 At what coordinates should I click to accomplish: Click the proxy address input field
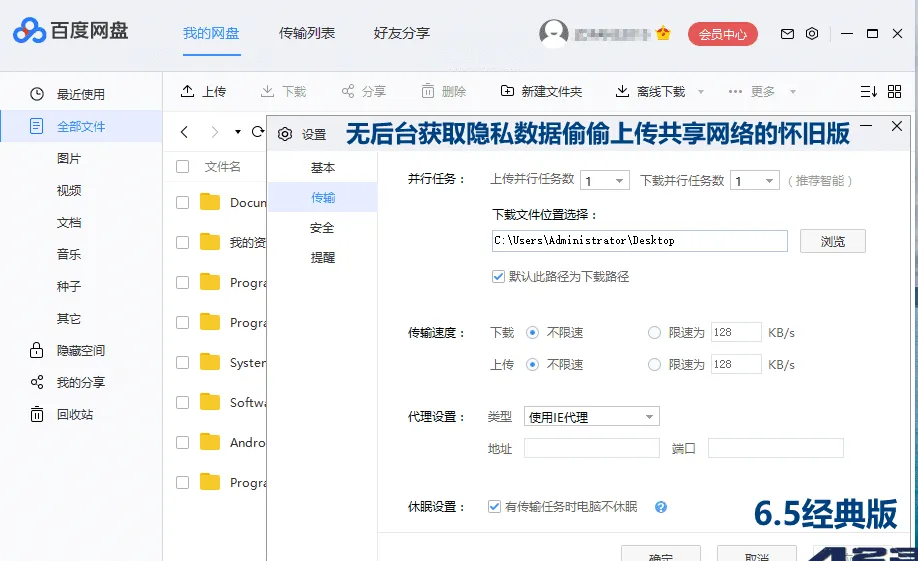592,449
